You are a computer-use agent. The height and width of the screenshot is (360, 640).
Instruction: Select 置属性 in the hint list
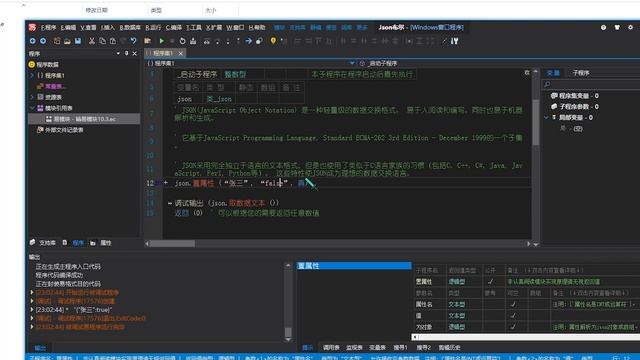pyautogui.click(x=354, y=266)
